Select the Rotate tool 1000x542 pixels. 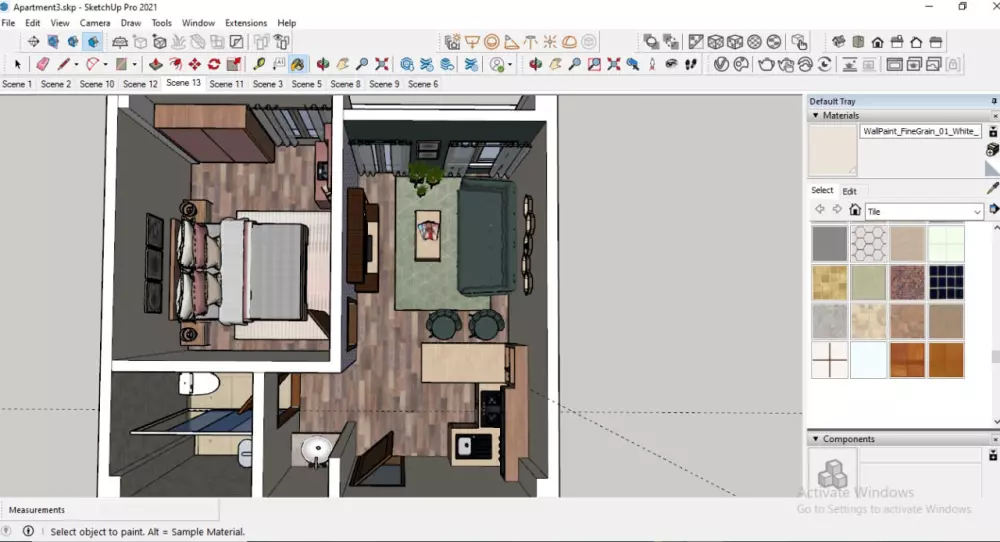(x=214, y=64)
